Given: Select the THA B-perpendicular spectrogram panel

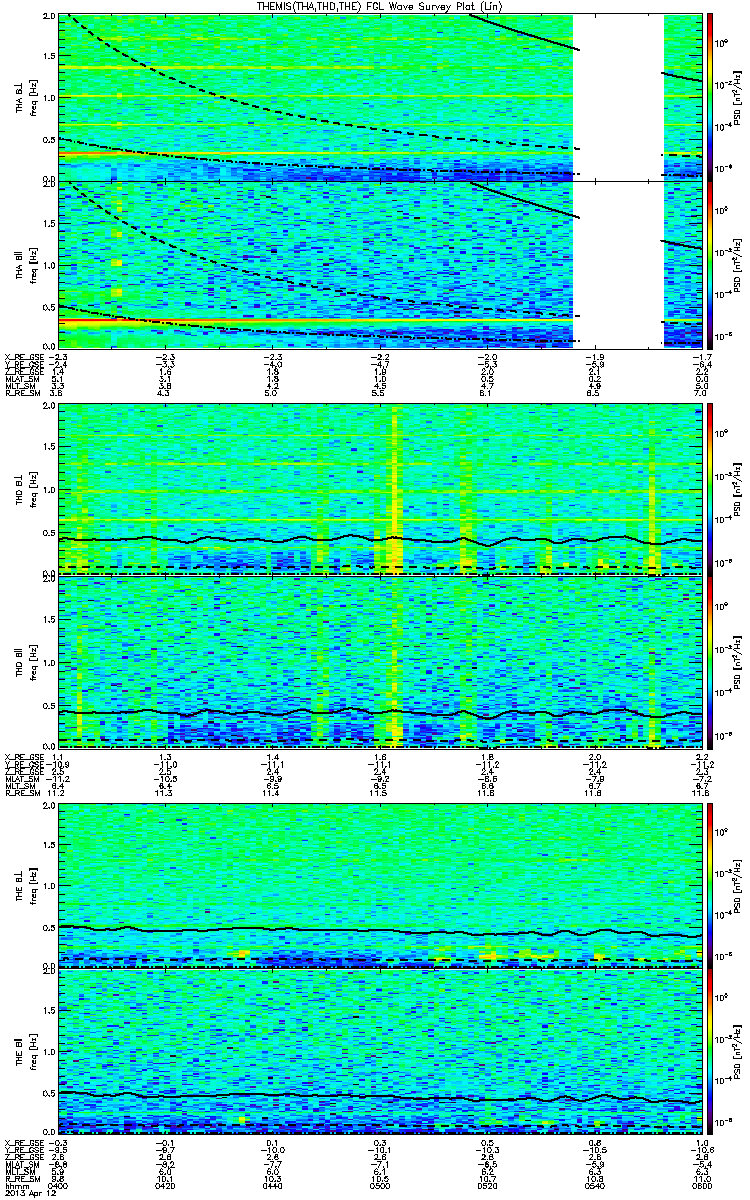Looking at the screenshot, I should pos(381,98).
